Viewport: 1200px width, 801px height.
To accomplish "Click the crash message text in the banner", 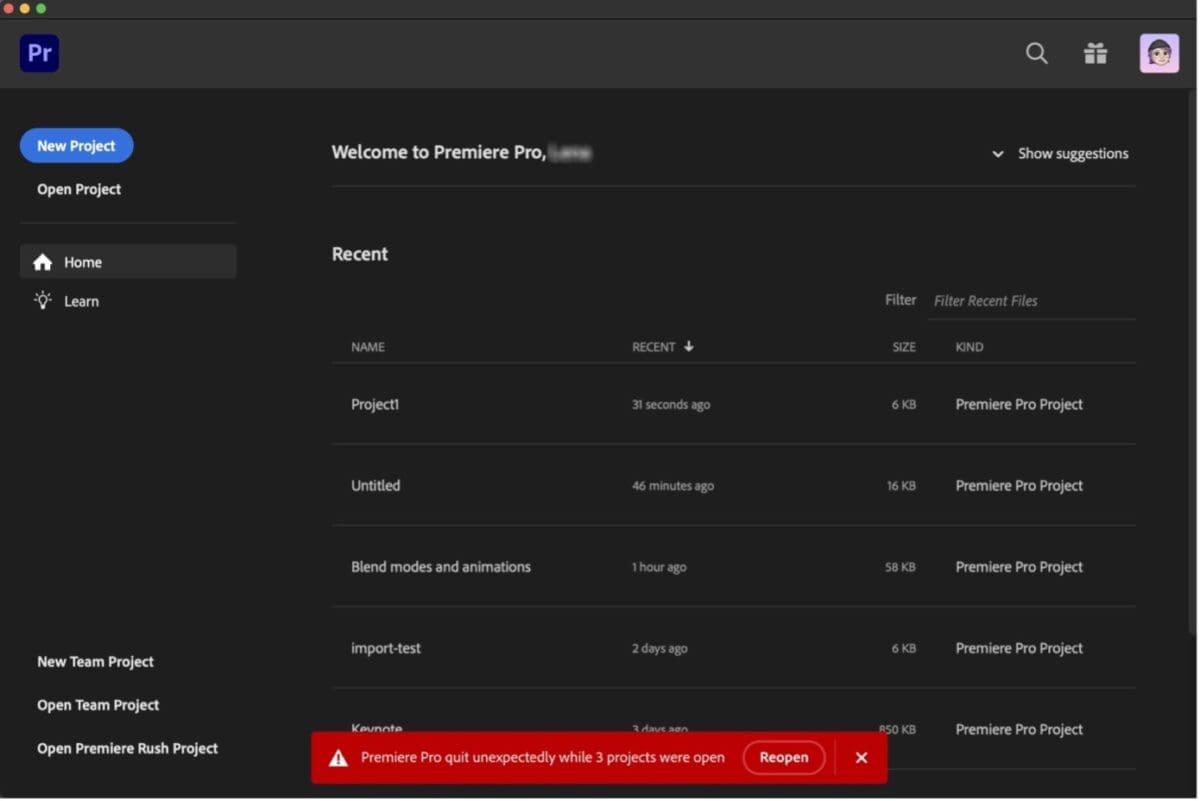I will click(543, 758).
